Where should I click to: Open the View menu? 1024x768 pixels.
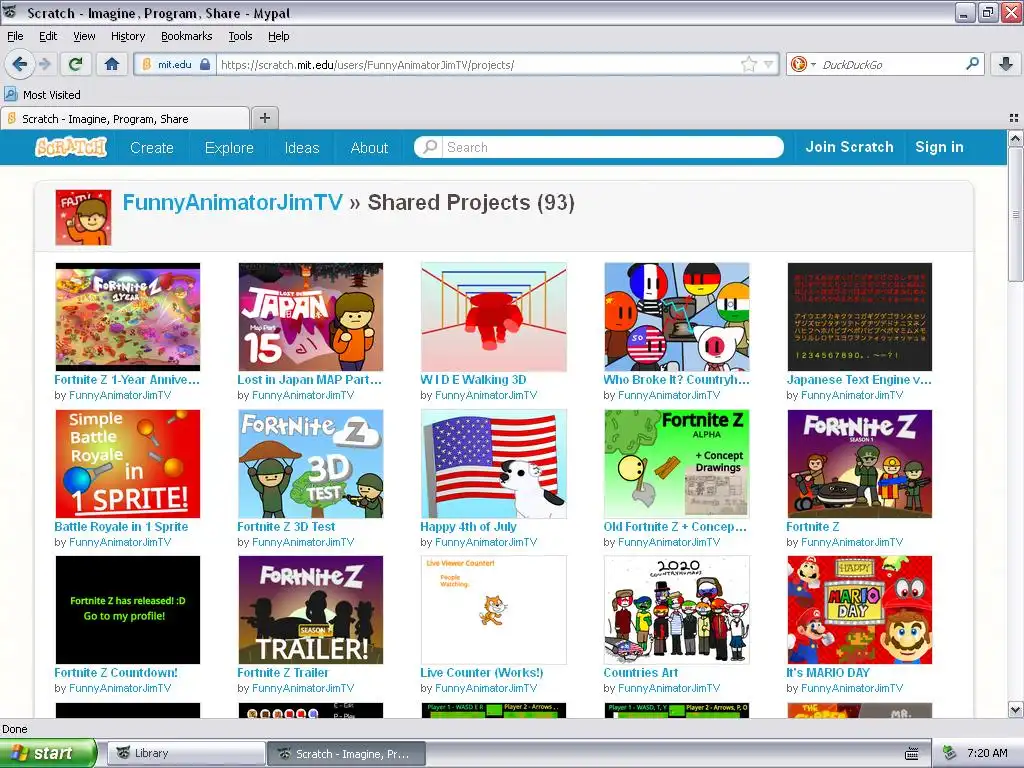tap(84, 37)
